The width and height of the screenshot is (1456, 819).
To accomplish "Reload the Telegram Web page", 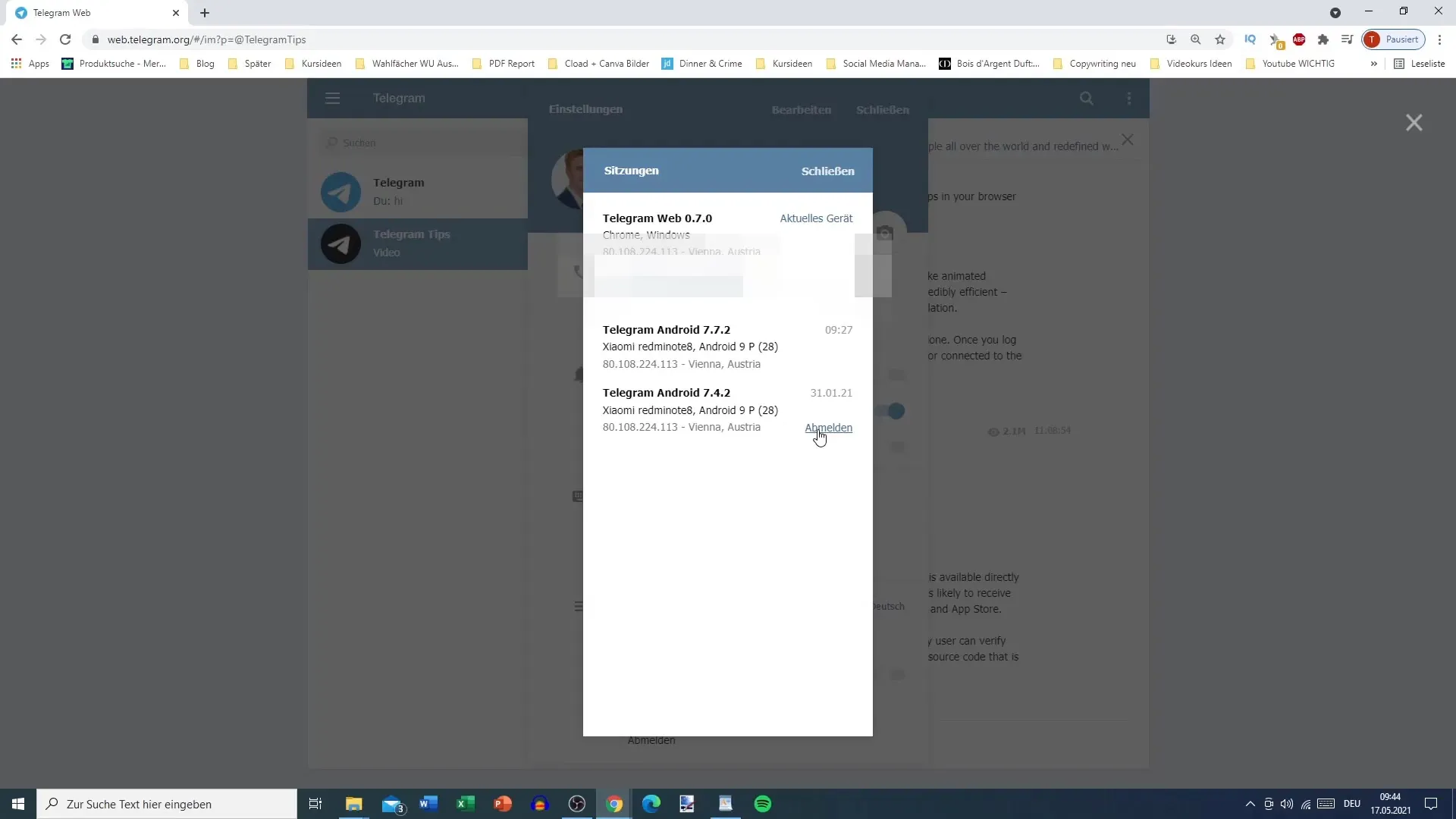I will pyautogui.click(x=65, y=39).
